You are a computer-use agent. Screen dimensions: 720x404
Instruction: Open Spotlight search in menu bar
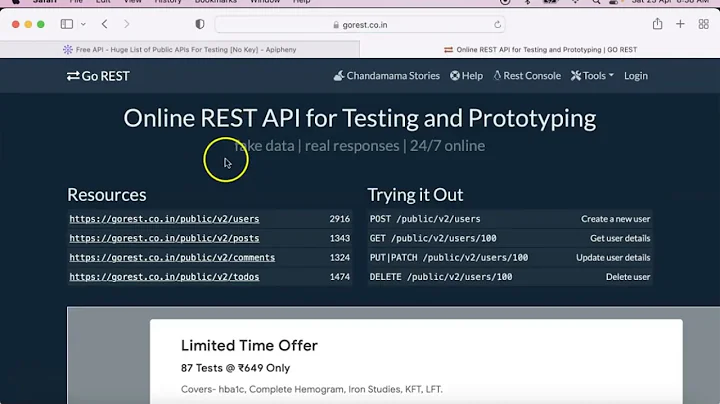coord(596,2)
